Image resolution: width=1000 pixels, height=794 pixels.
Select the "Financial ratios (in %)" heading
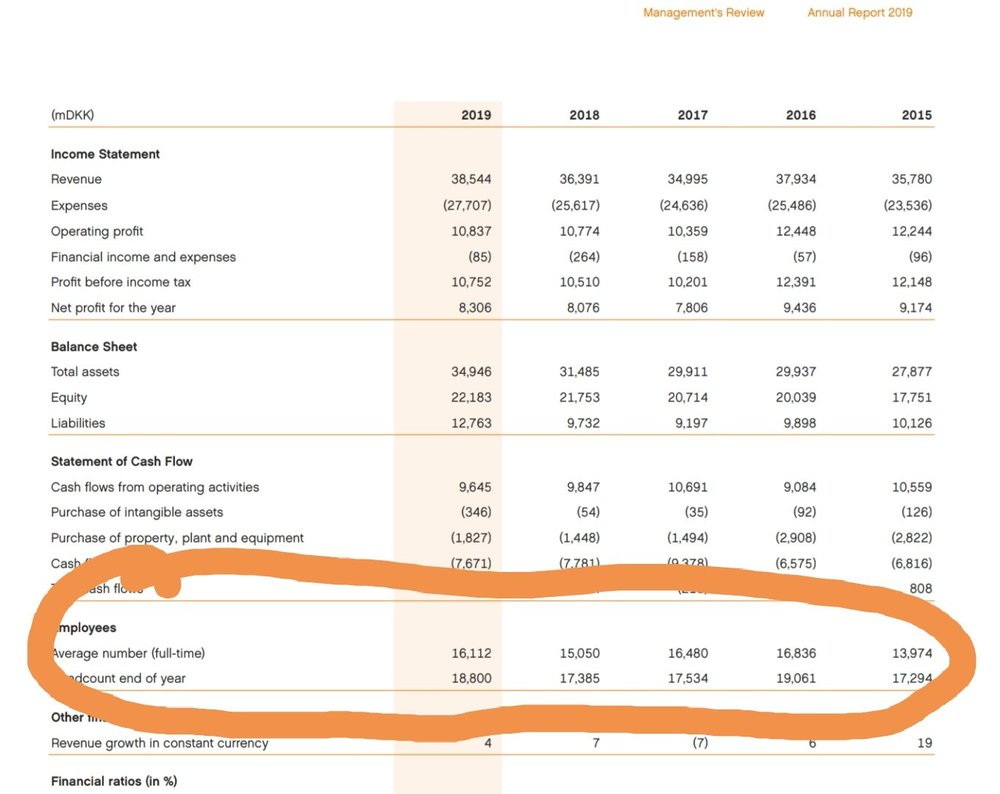click(x=114, y=781)
